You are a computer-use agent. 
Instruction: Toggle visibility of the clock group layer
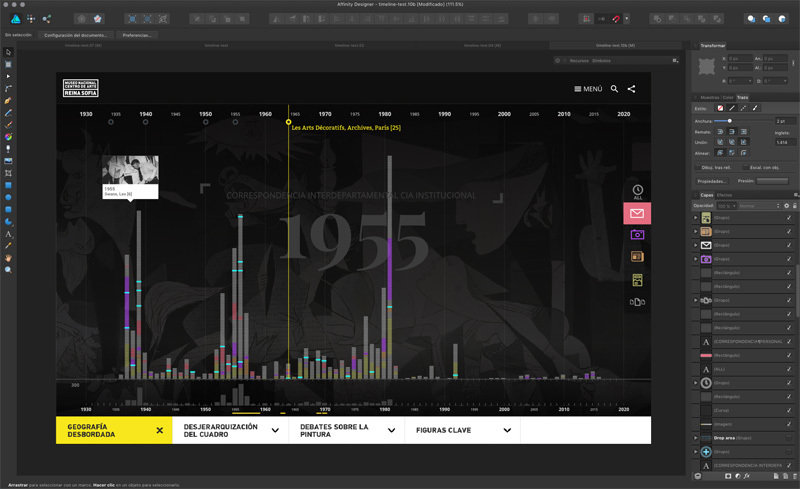(789, 383)
